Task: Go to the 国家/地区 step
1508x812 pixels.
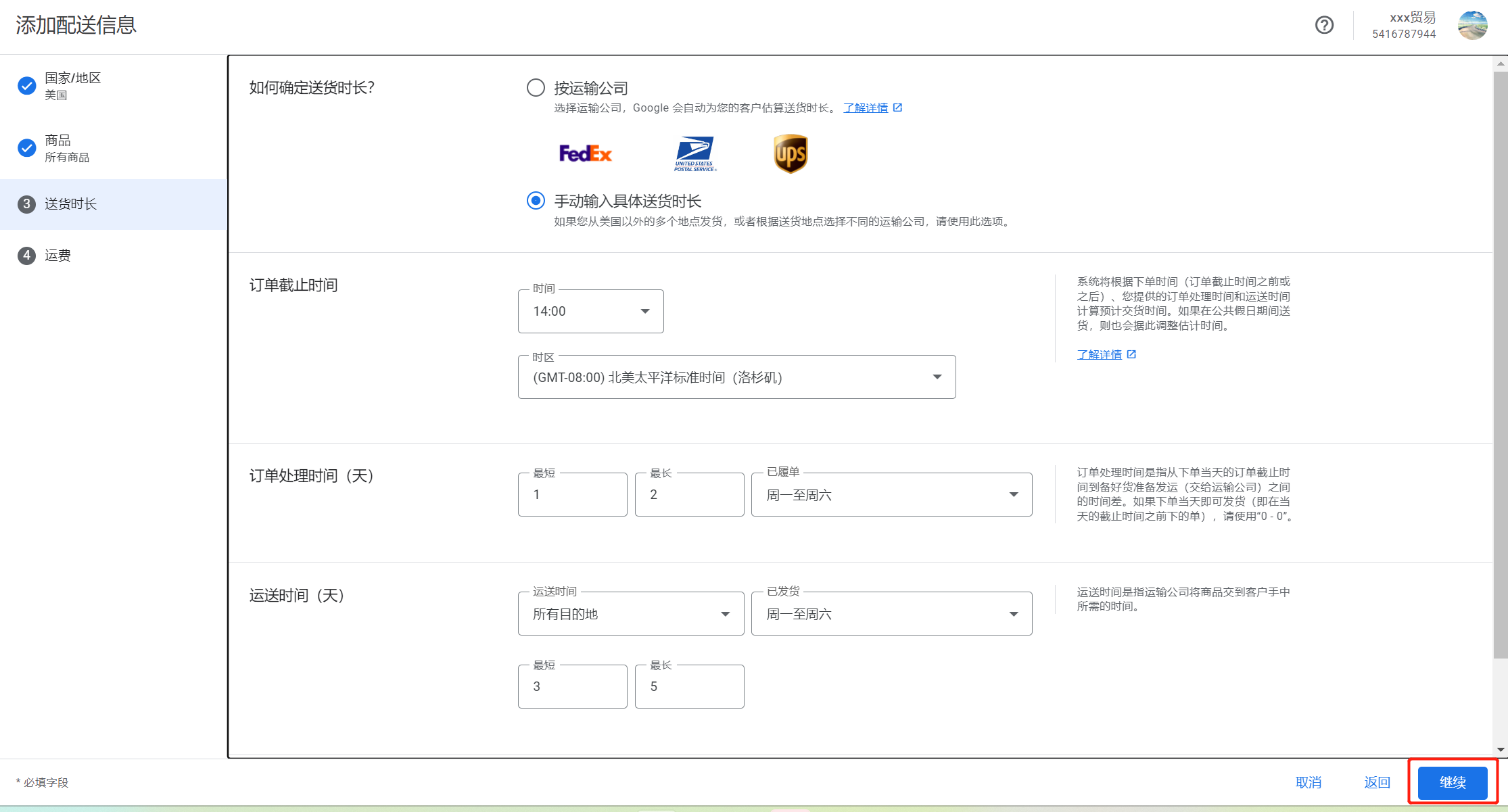Action: point(114,86)
